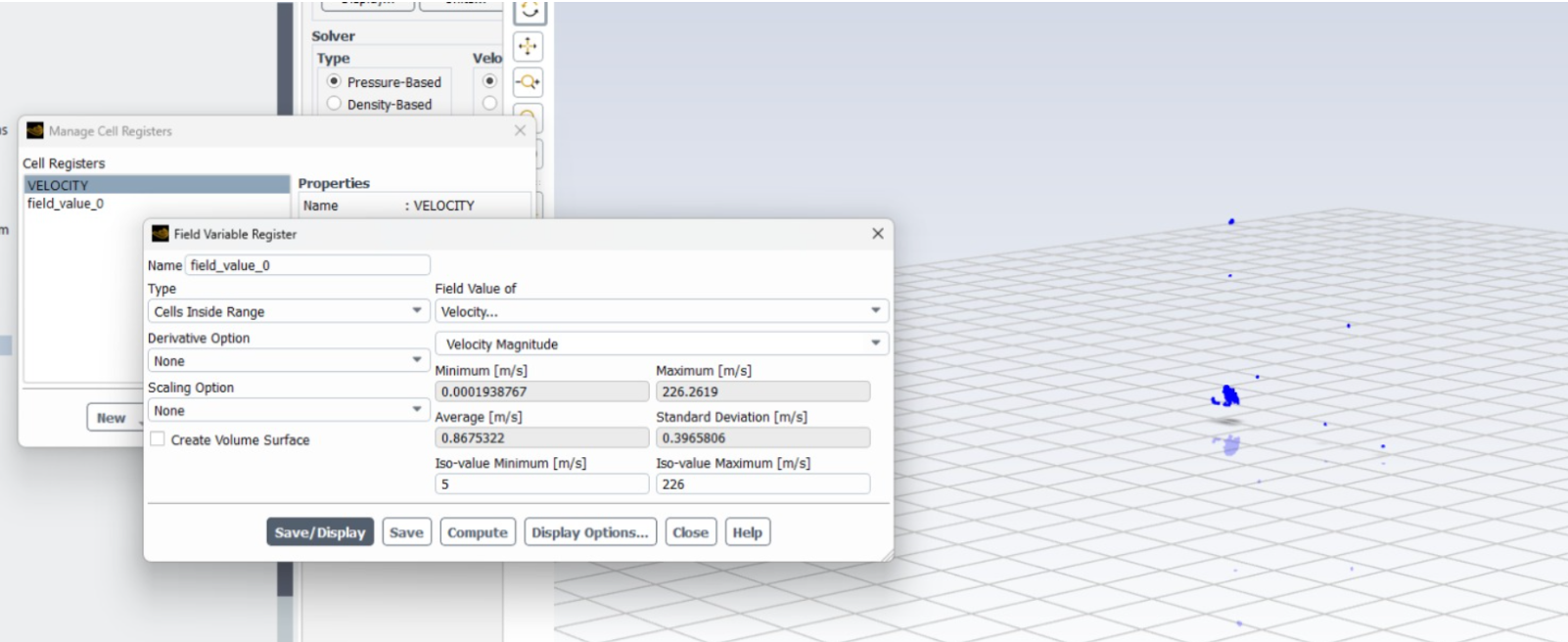Enable Create Volume Surface checkbox
This screenshot has width=1568, height=642.
157,439
